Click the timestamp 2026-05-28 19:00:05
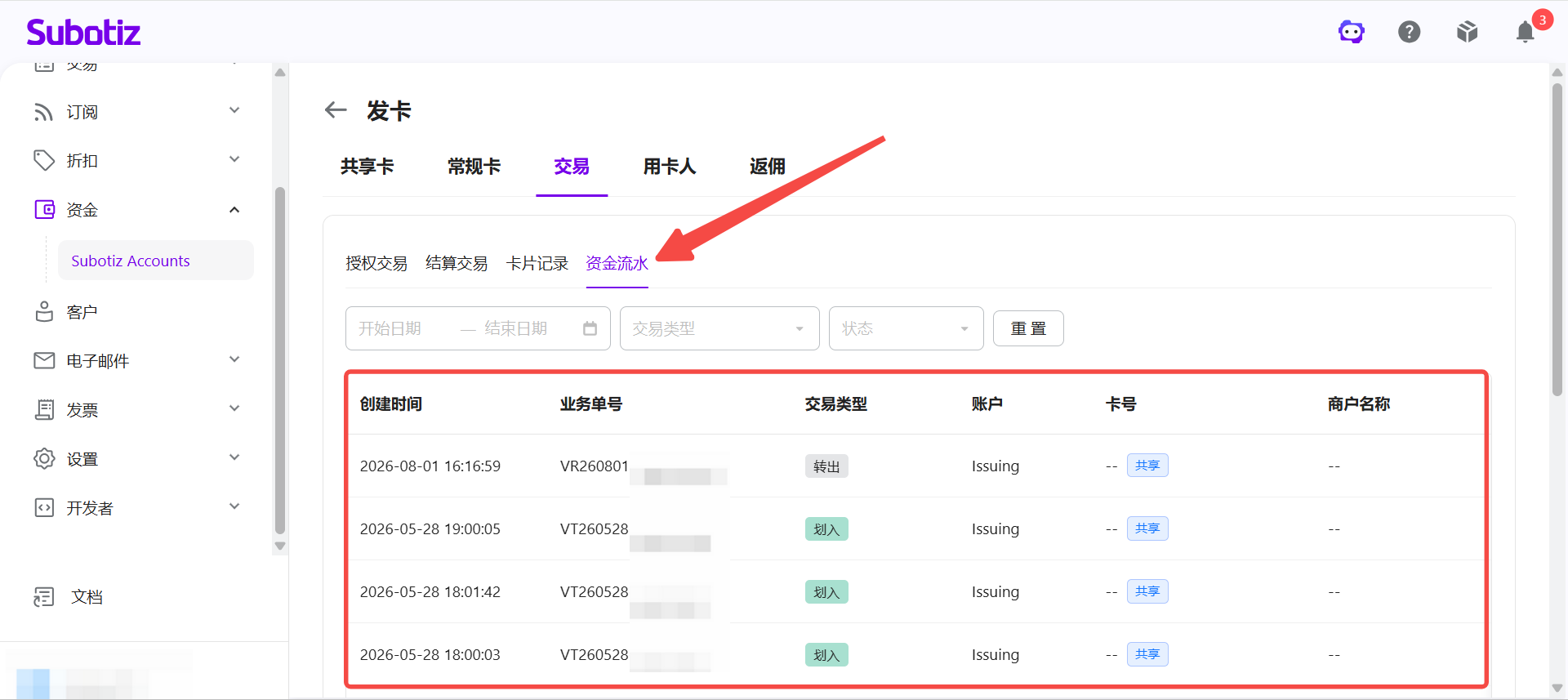 tap(430, 529)
